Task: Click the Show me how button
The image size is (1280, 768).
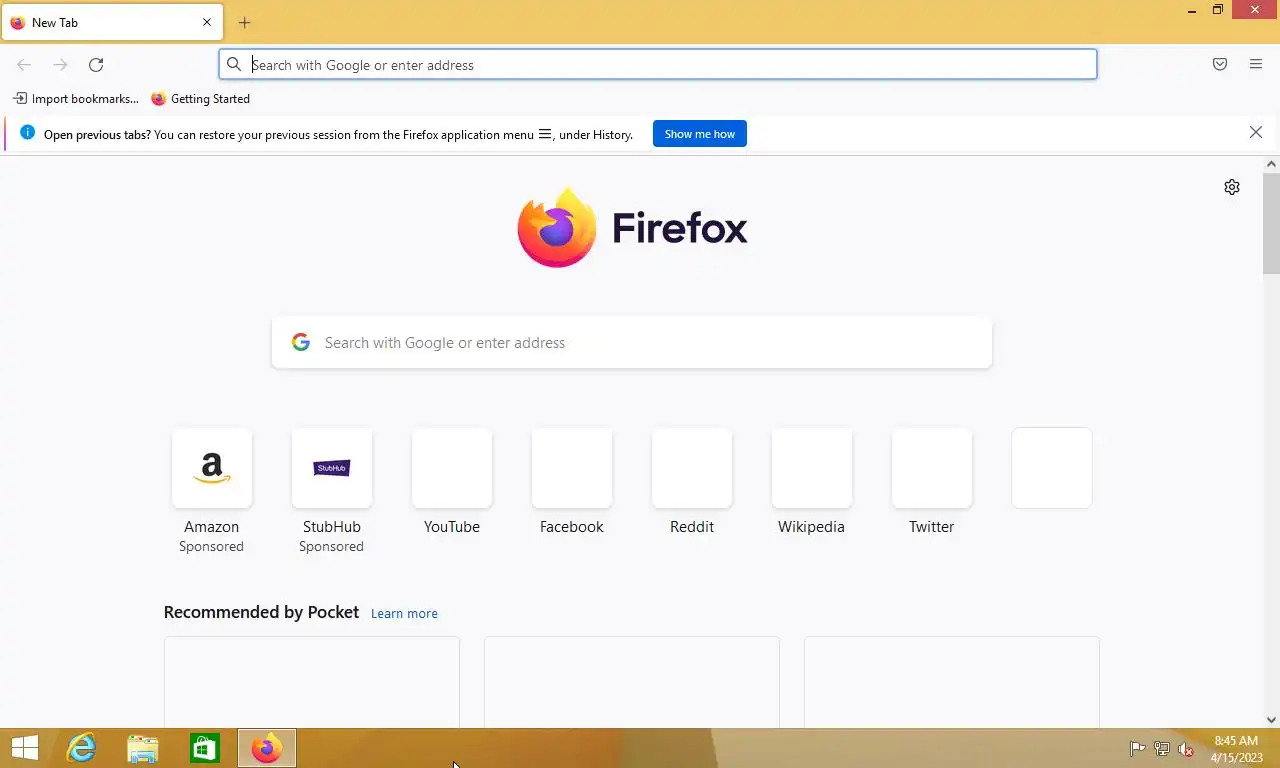Action: pyautogui.click(x=700, y=134)
